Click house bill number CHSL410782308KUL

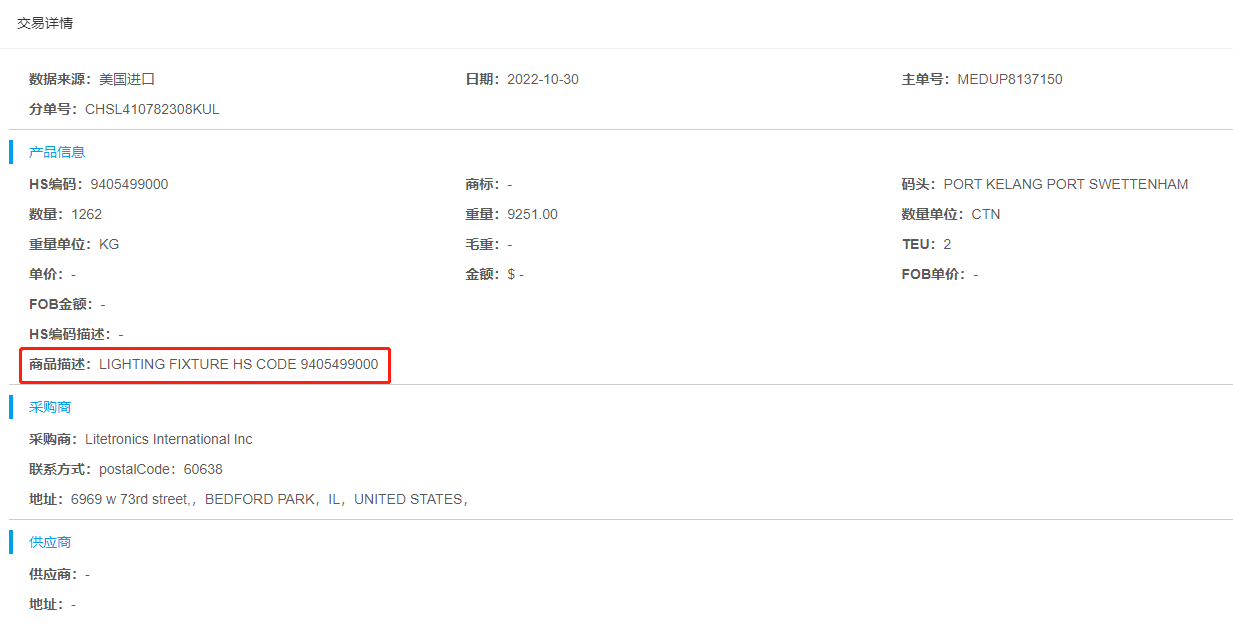152,109
